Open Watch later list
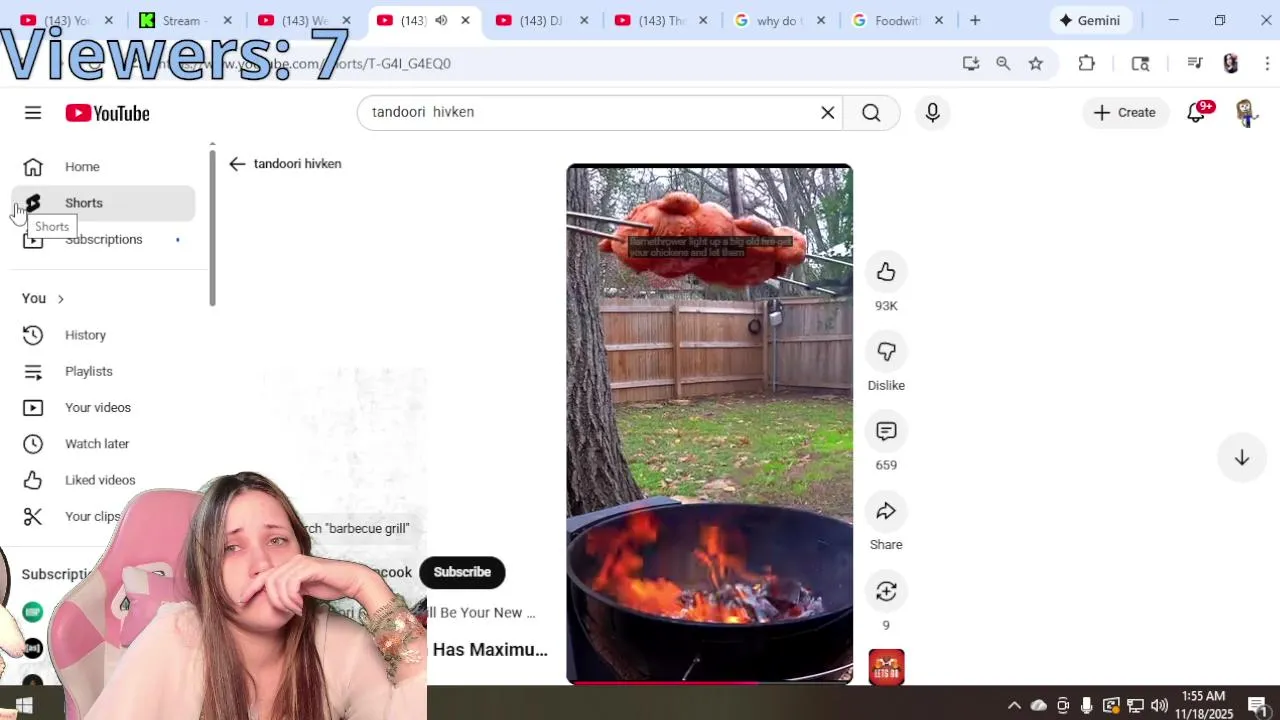The height and width of the screenshot is (720, 1280). [104, 444]
